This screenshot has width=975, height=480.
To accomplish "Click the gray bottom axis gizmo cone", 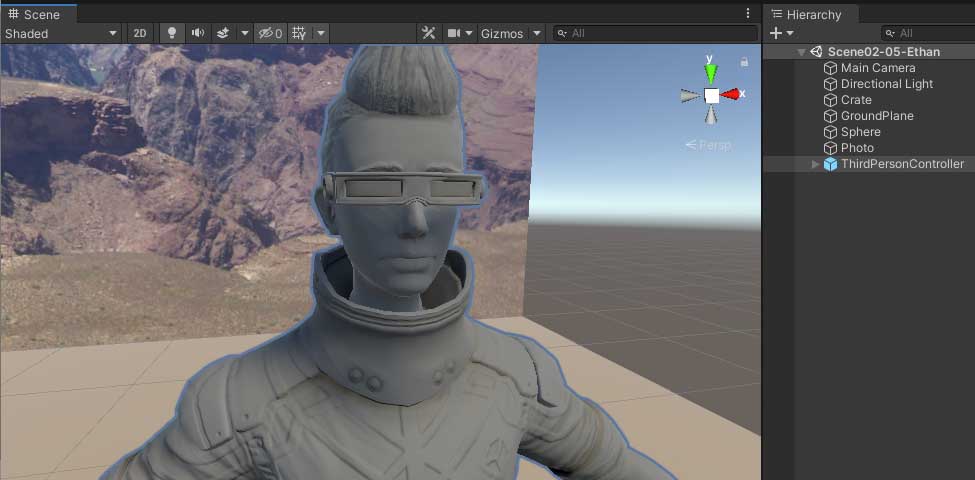I will [711, 115].
